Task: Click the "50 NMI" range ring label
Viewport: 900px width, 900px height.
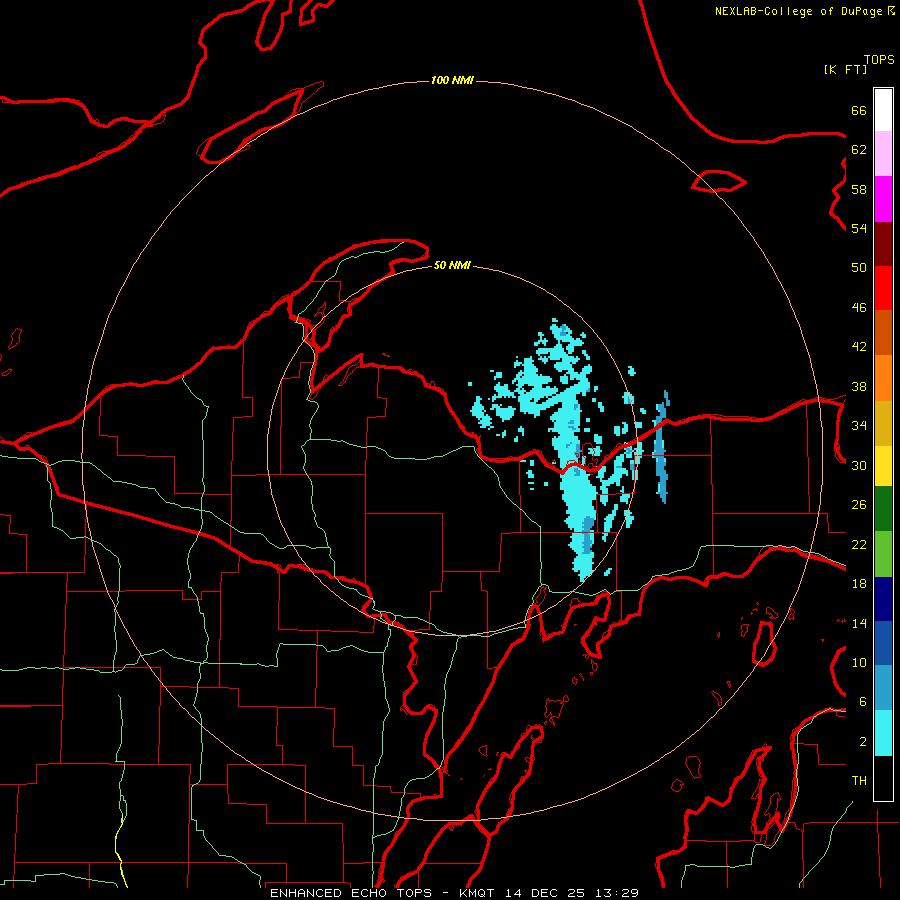Action: (452, 265)
